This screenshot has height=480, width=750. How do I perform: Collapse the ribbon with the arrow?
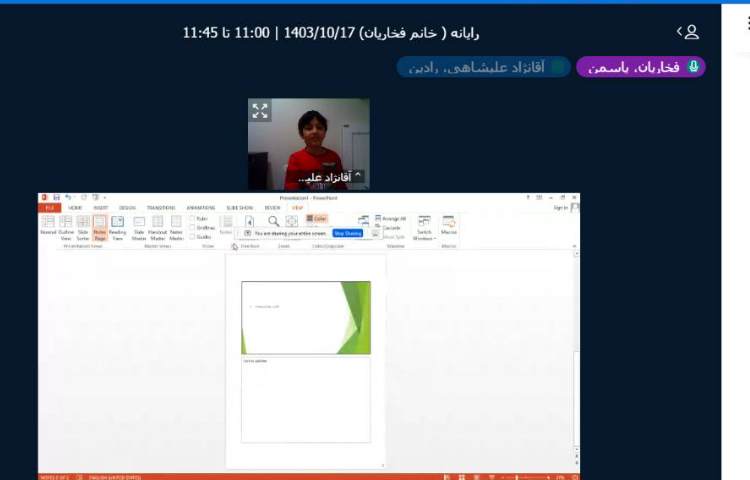click(574, 246)
